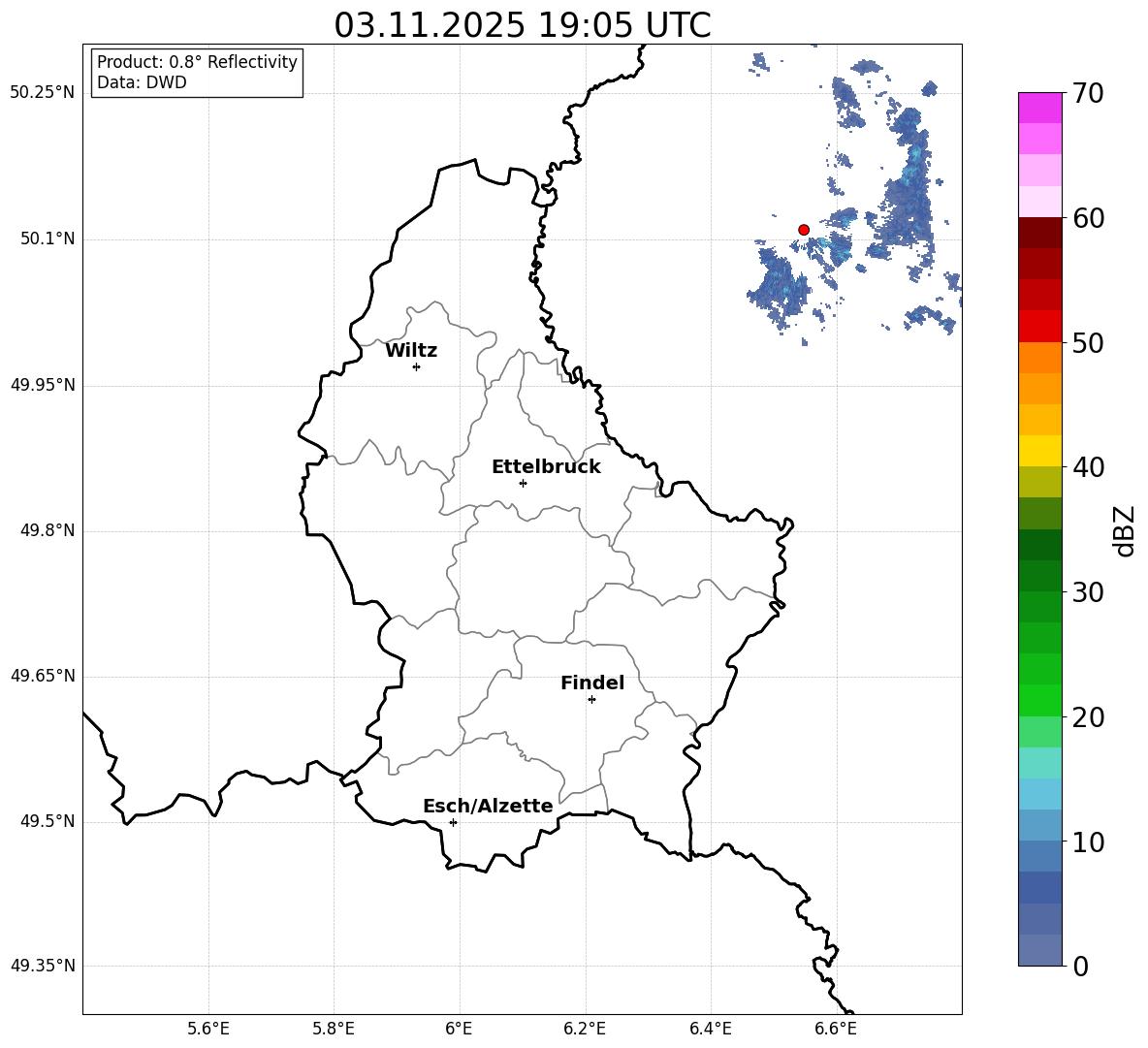Image resolution: width=1148 pixels, height=1048 pixels.
Task: Click the Wiltz location cross marker
Action: (417, 366)
